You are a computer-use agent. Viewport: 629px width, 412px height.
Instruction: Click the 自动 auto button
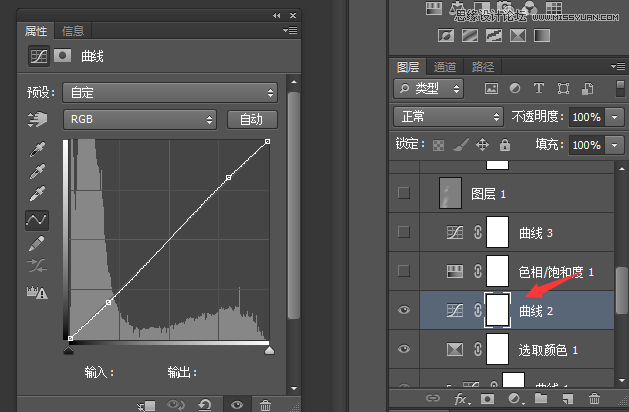tap(252, 120)
